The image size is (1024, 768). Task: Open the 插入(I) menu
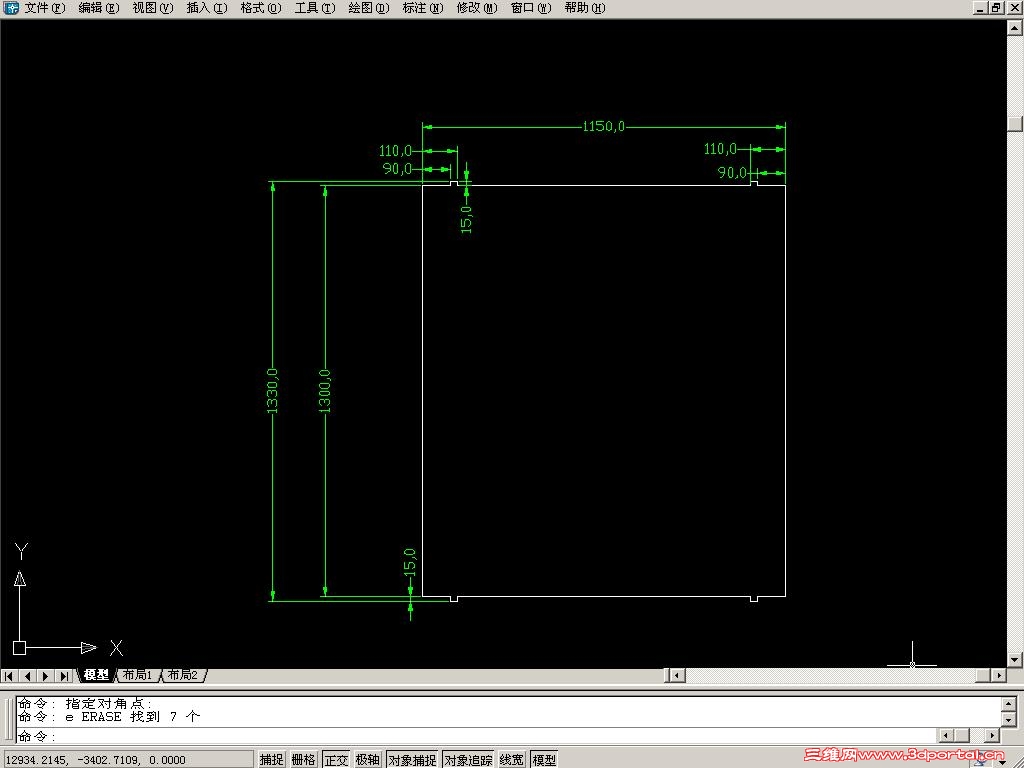coord(207,8)
